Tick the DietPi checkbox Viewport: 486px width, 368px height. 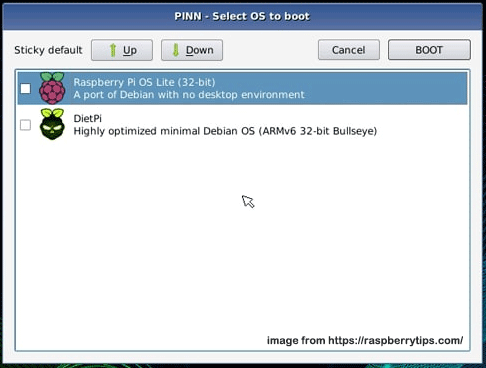[26, 125]
